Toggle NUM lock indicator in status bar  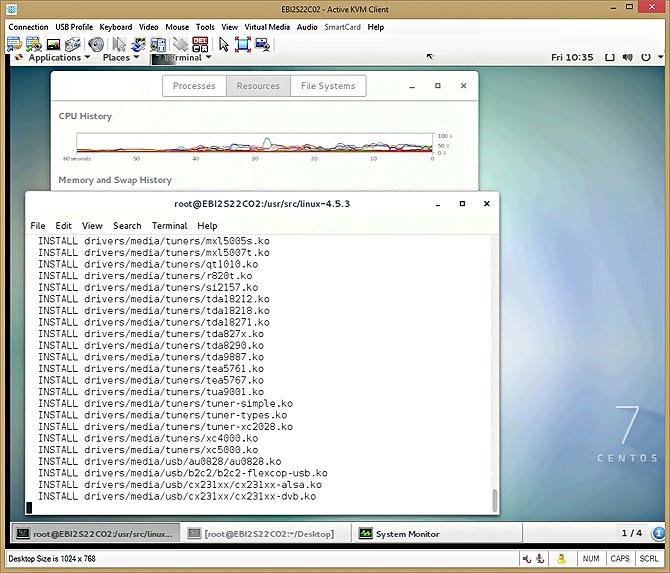591,558
